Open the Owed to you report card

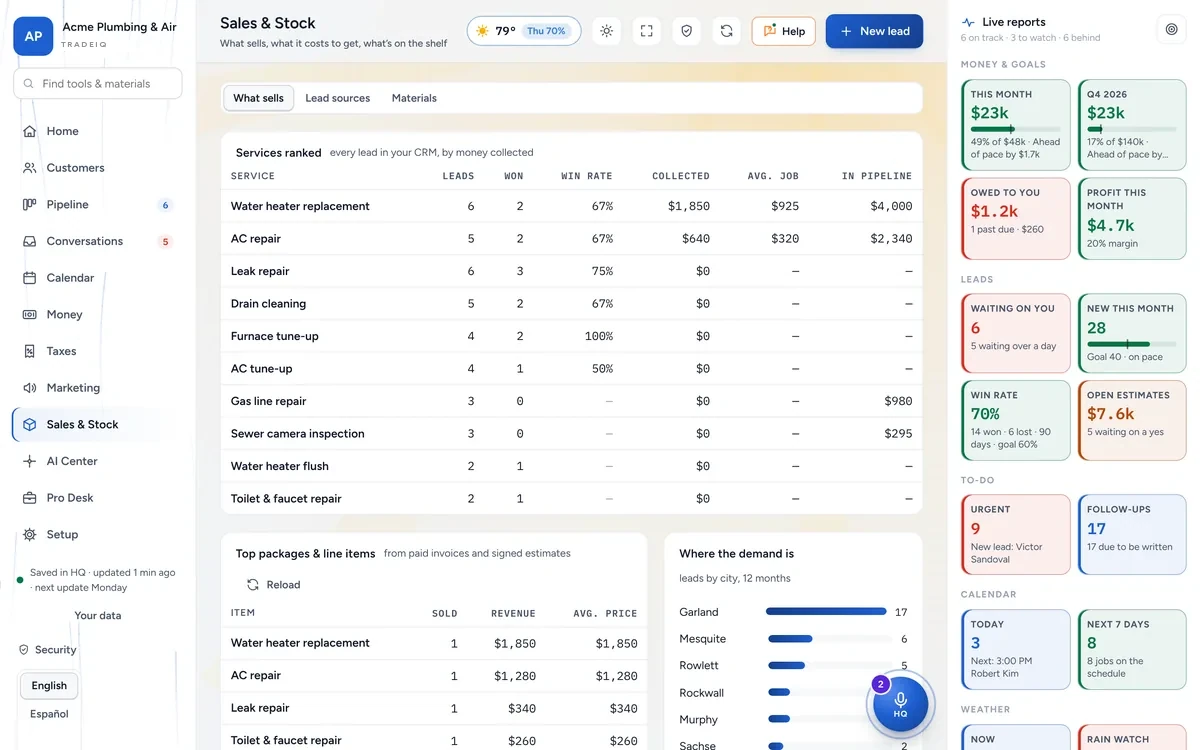[x=1016, y=221]
